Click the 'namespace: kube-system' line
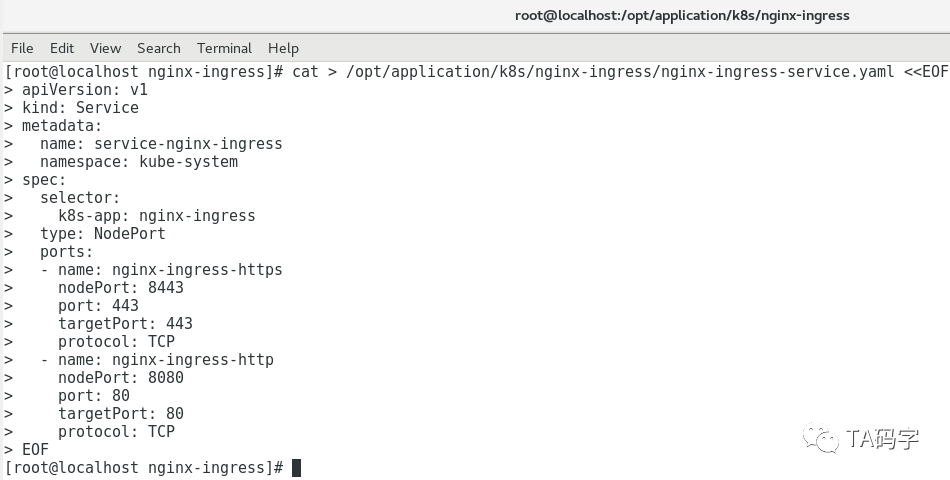This screenshot has width=950, height=480. click(139, 162)
